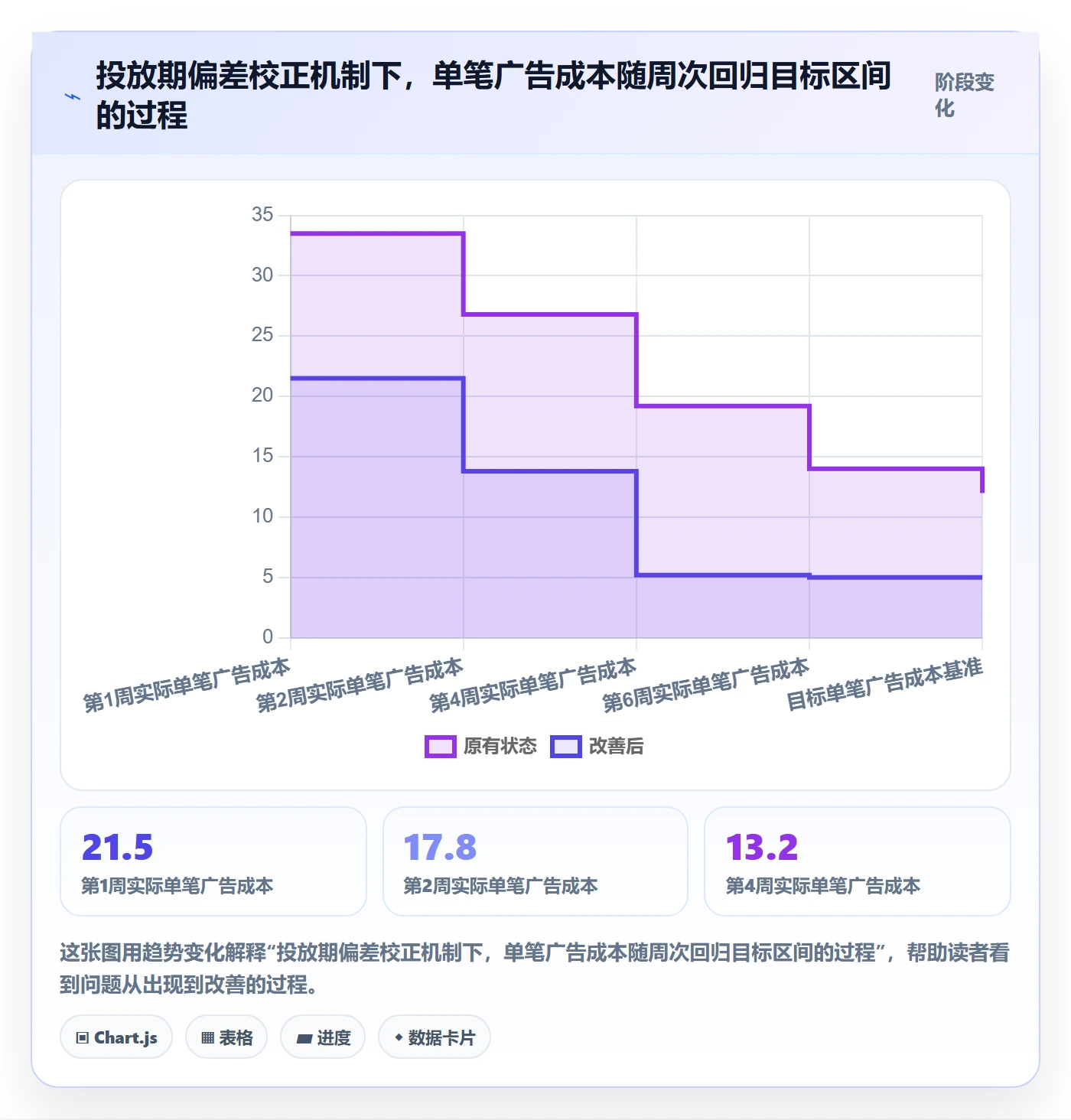Click the 21.5 value in the first card

tap(117, 848)
